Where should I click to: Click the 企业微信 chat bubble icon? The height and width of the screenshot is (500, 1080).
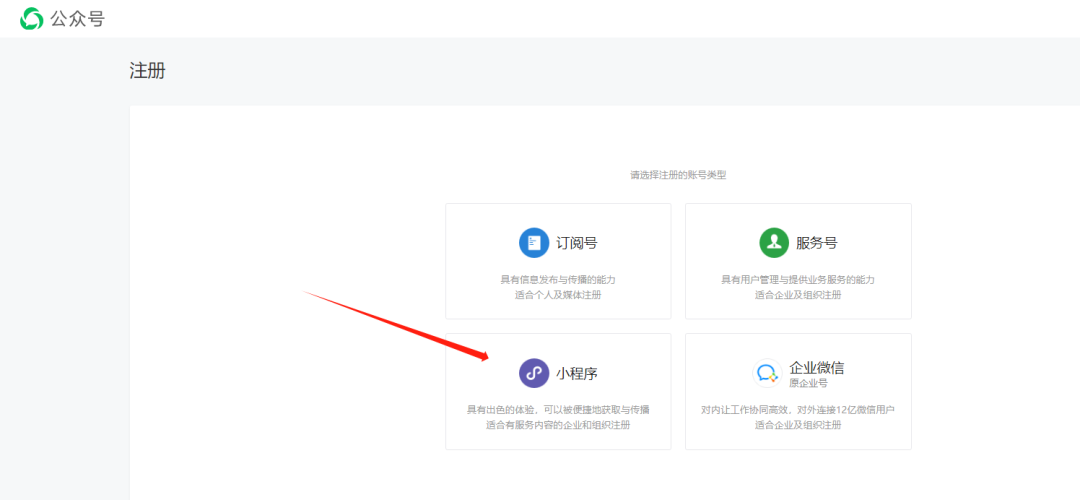tap(767, 373)
